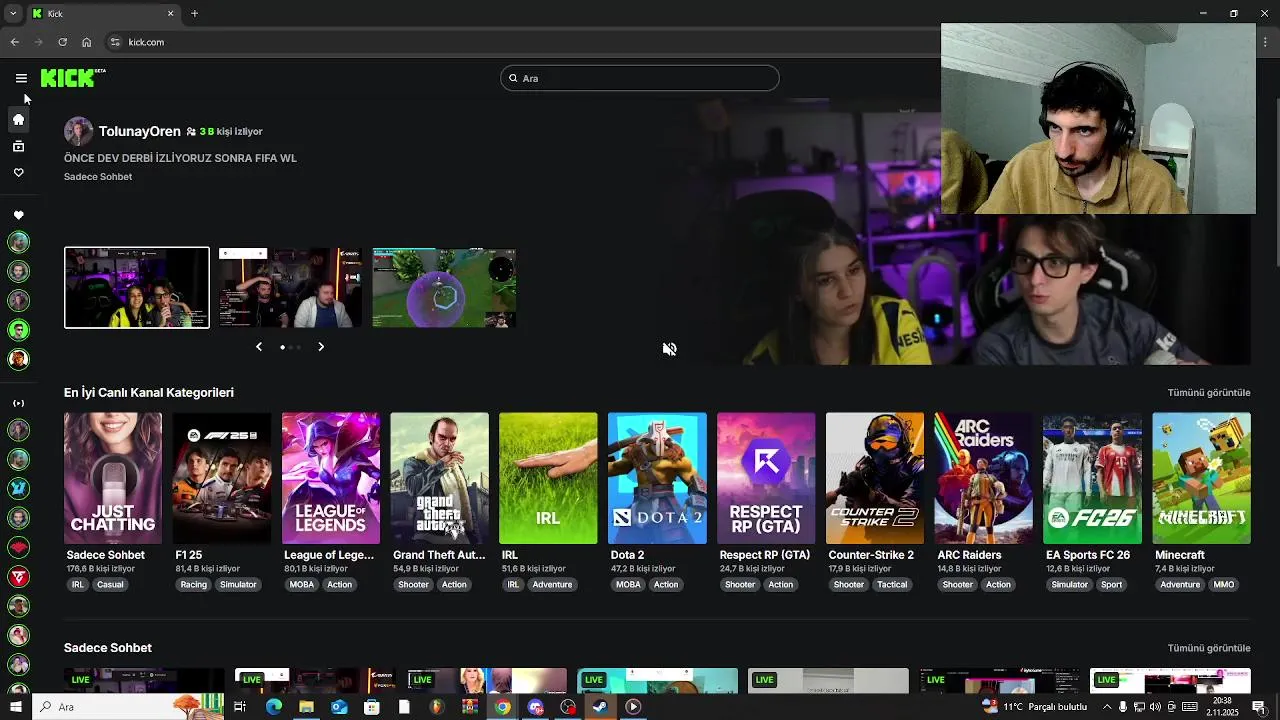Show previous featured stream with left arrow
The width and height of the screenshot is (1280, 720).
tap(259, 347)
